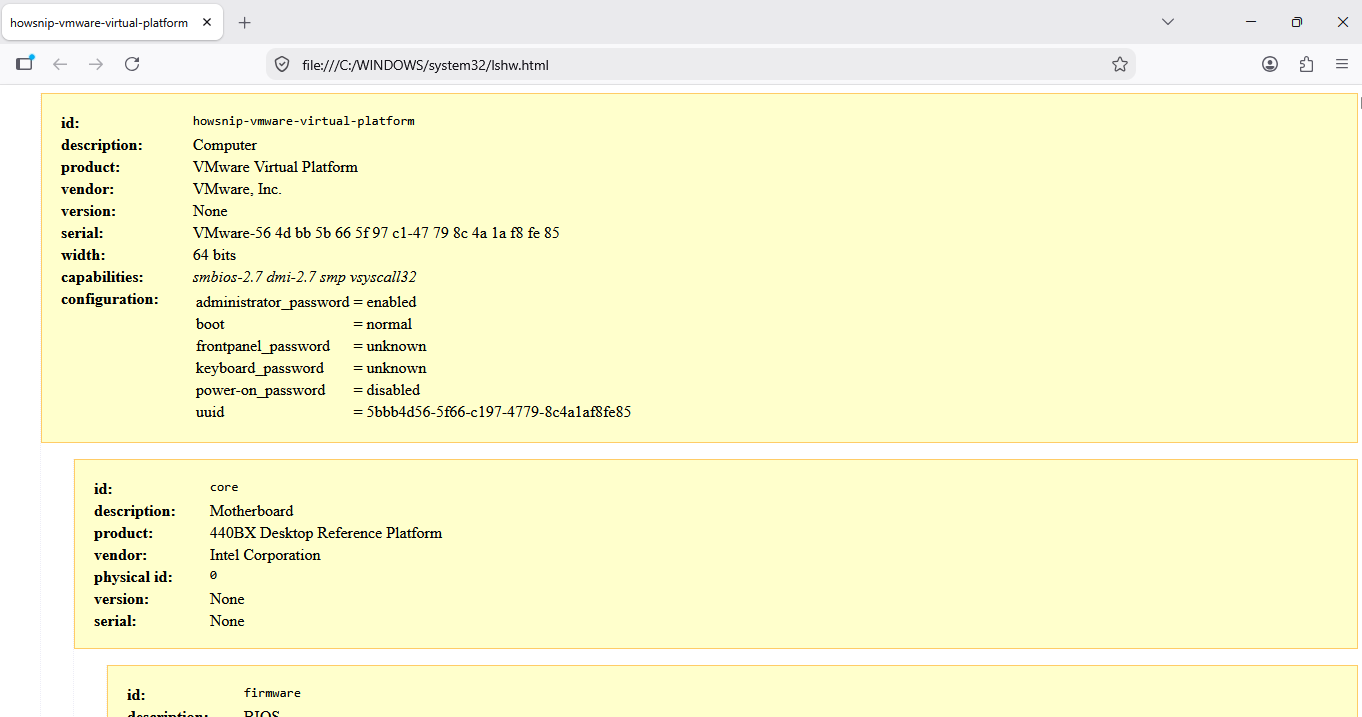Reload the lshw.html page
This screenshot has width=1362, height=717.
(x=132, y=64)
